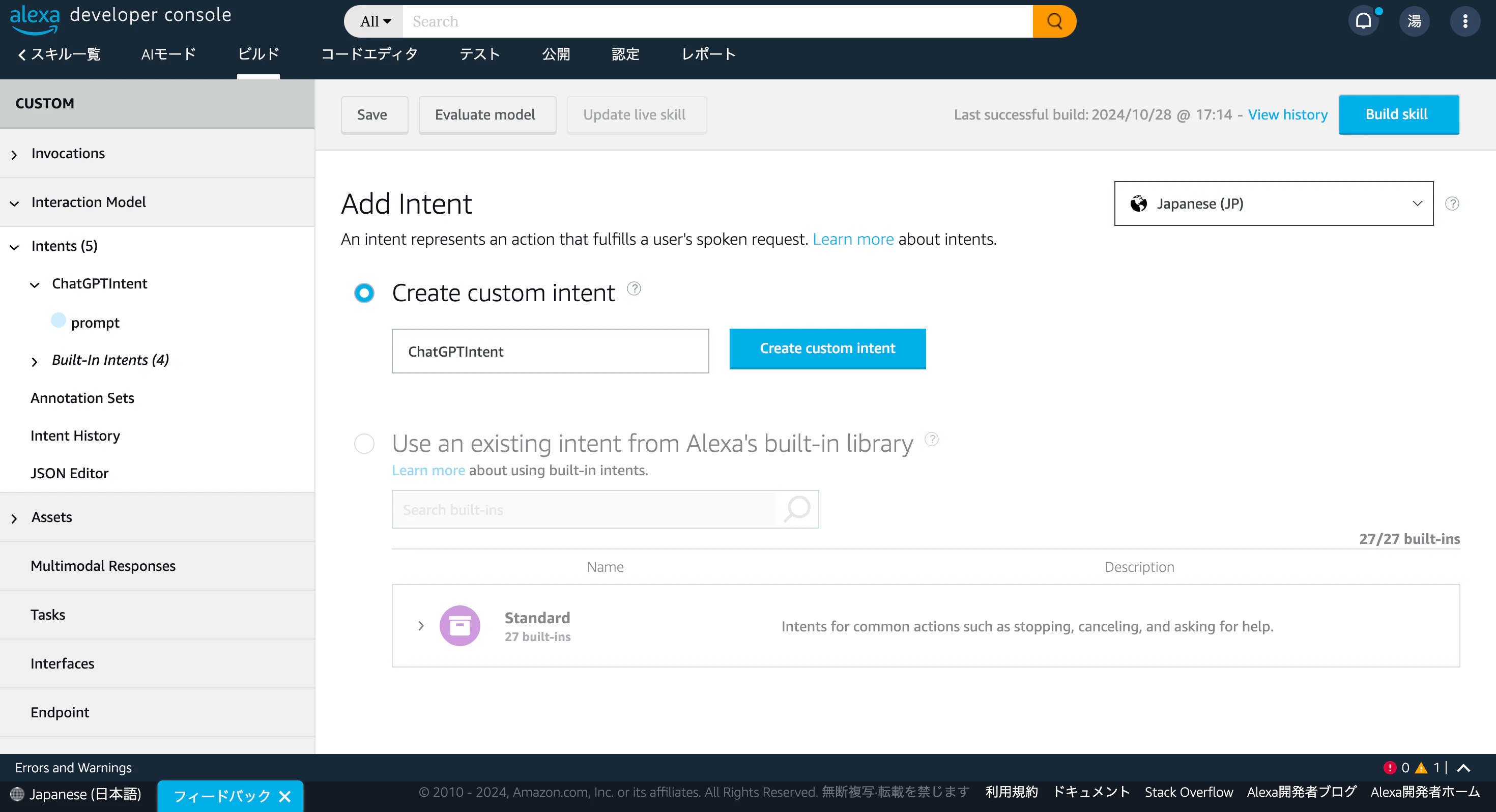Image resolution: width=1496 pixels, height=812 pixels.
Task: Collapse the Intents (5) tree
Action: pyautogui.click(x=14, y=247)
